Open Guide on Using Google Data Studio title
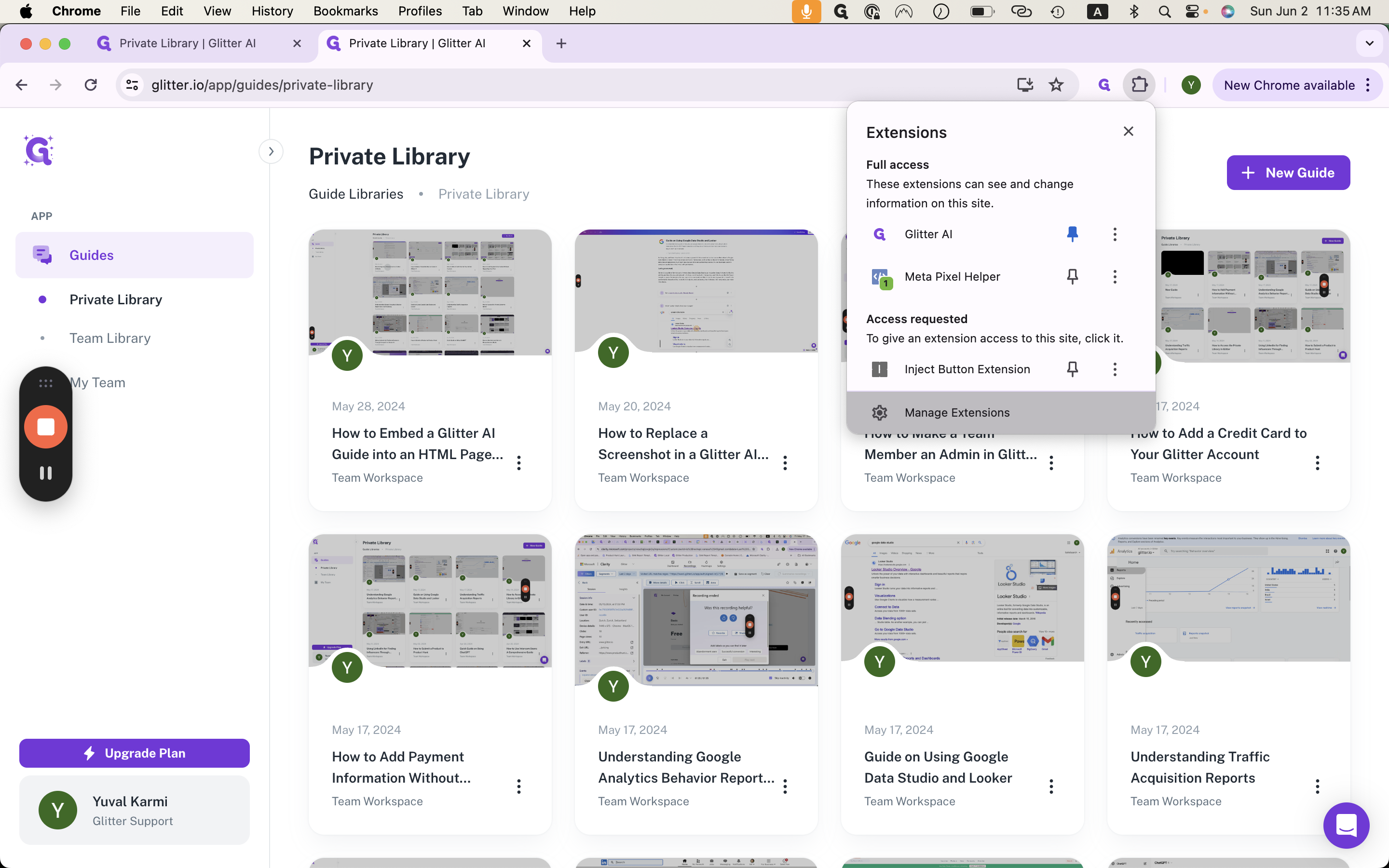Screen dimensions: 1389x868 (938, 767)
